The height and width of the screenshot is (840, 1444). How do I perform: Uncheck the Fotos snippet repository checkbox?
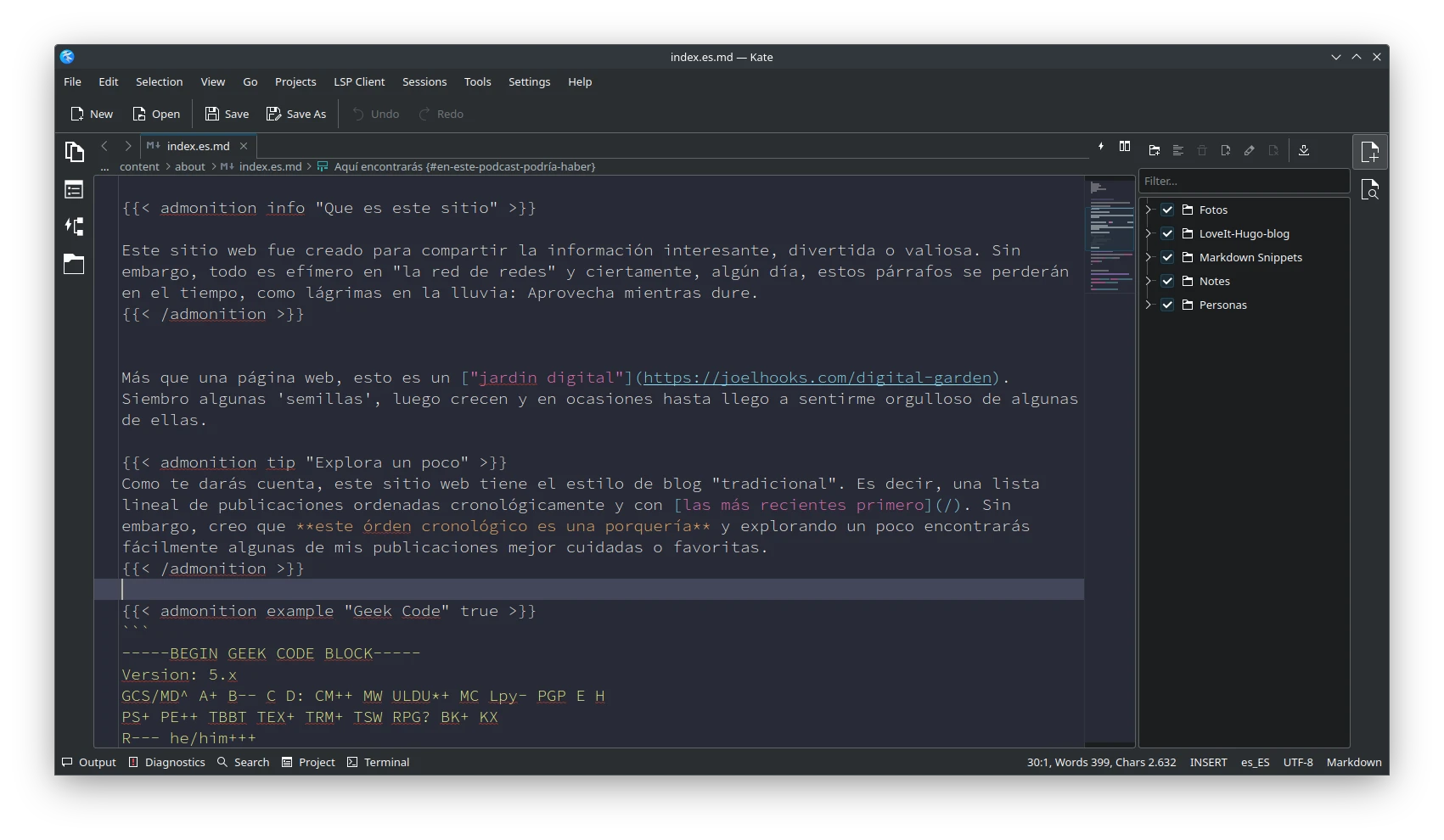(x=1168, y=210)
